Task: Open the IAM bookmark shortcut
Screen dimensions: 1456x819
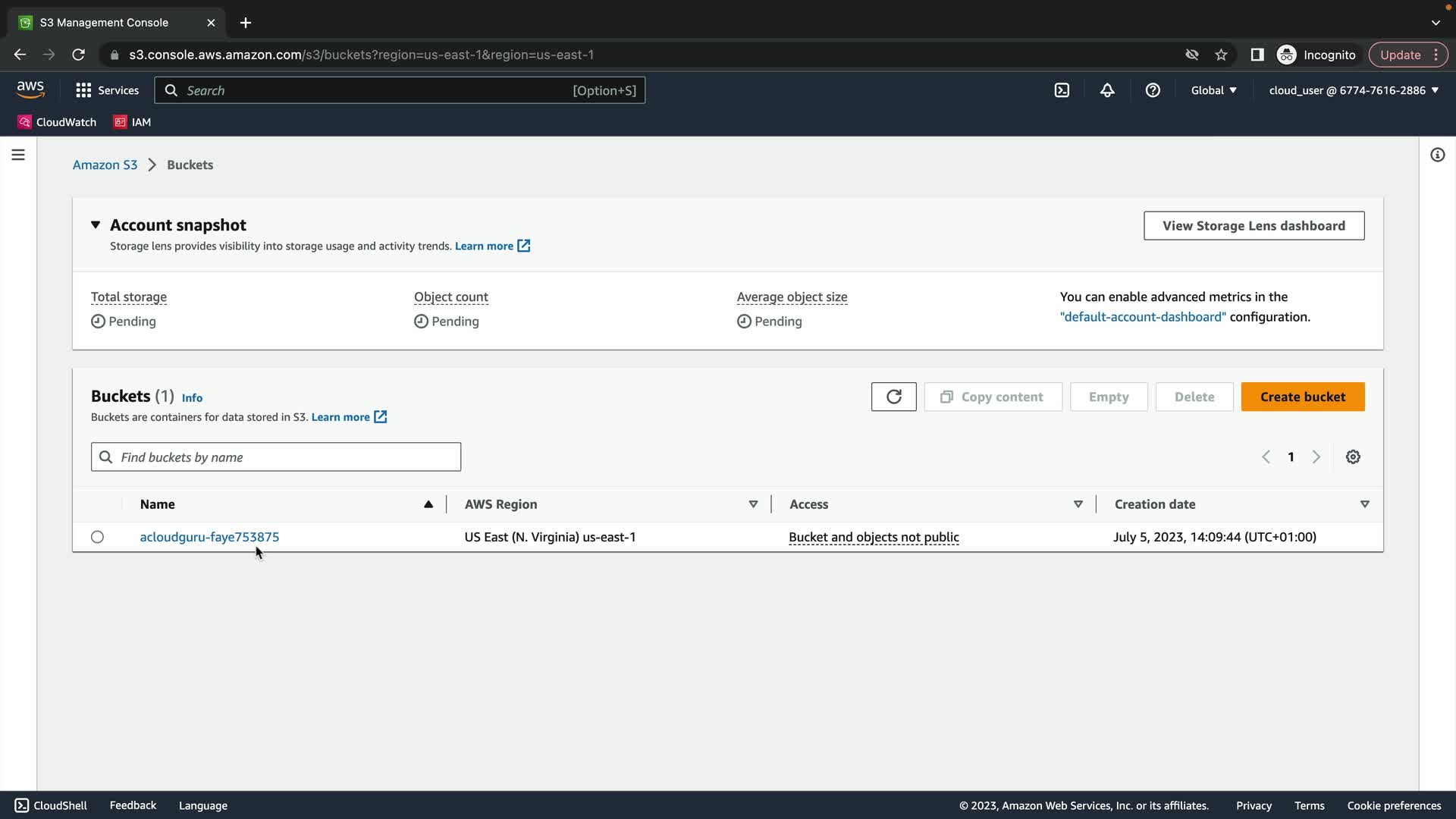Action: 133,122
